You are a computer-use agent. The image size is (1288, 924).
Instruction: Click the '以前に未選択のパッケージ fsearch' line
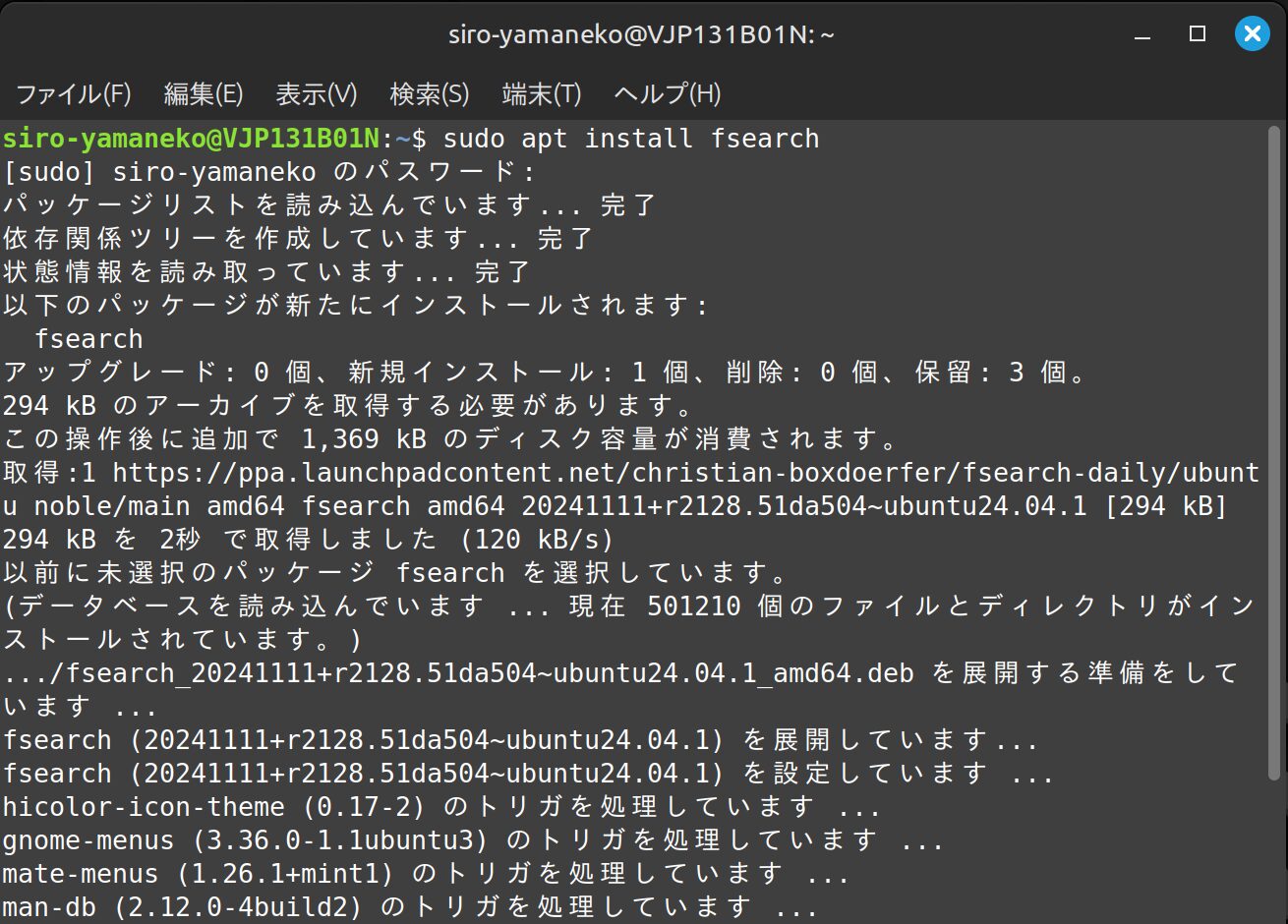(x=396, y=573)
